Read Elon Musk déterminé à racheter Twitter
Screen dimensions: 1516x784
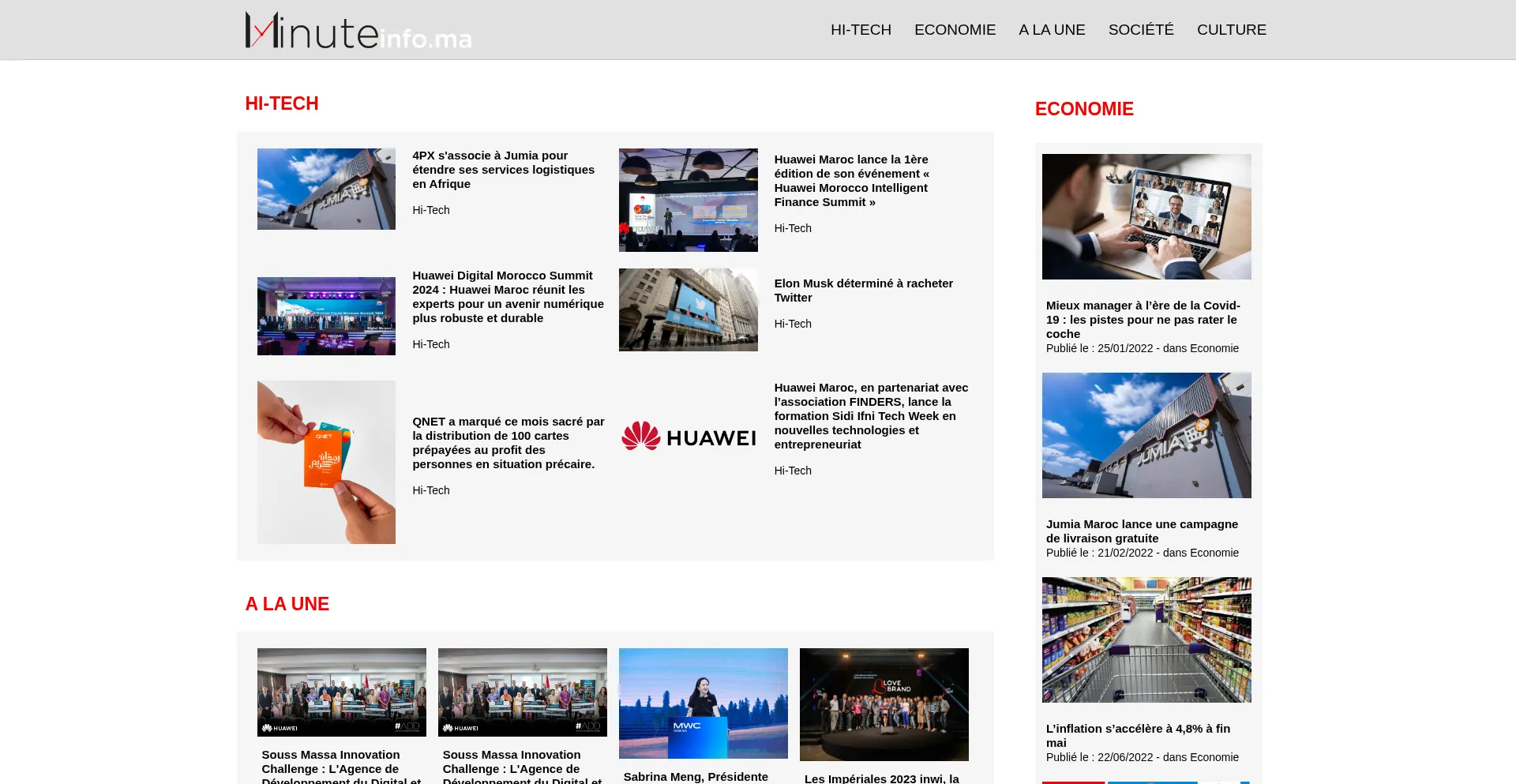click(x=864, y=291)
